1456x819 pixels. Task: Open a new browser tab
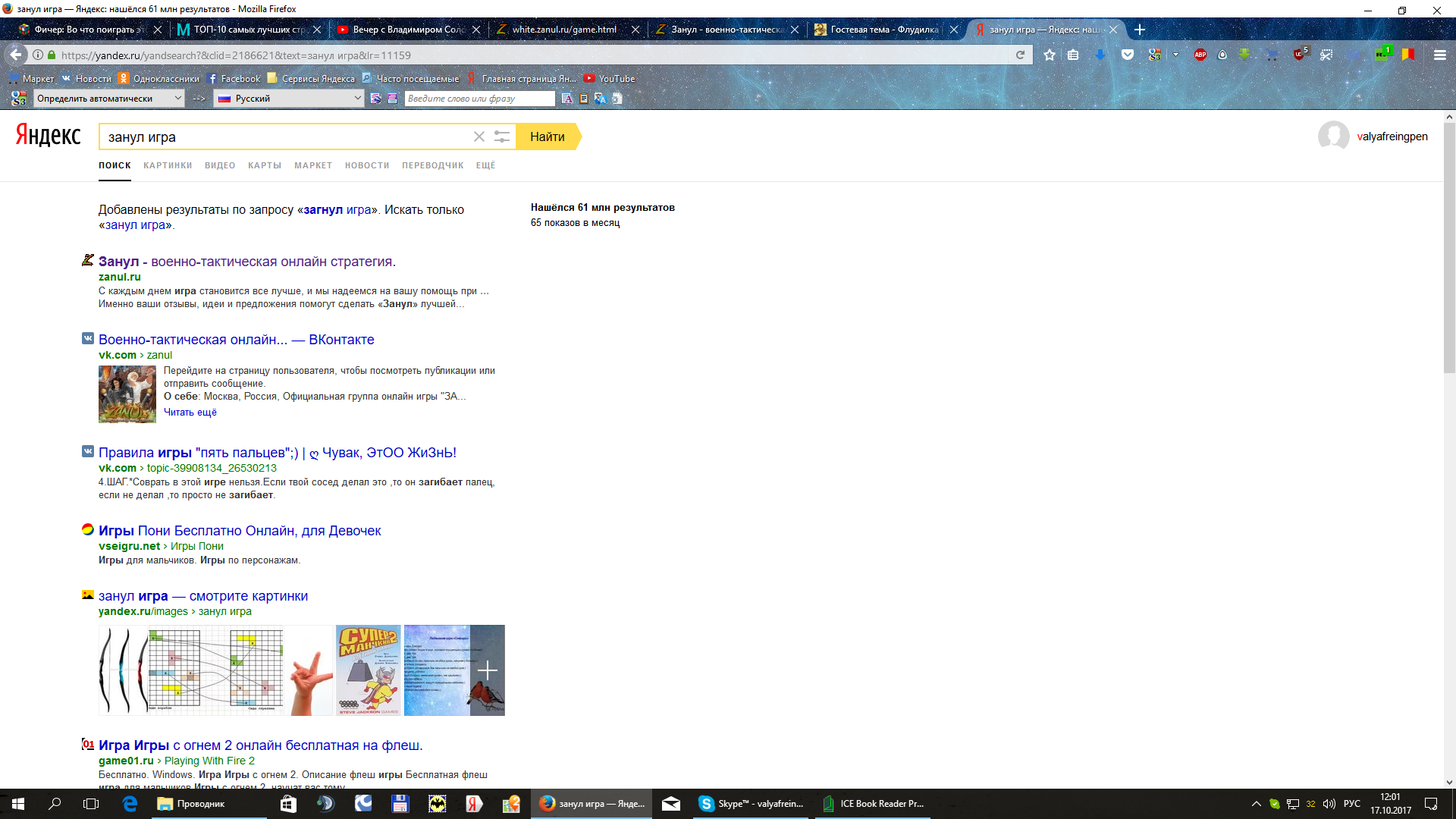click(x=1139, y=30)
